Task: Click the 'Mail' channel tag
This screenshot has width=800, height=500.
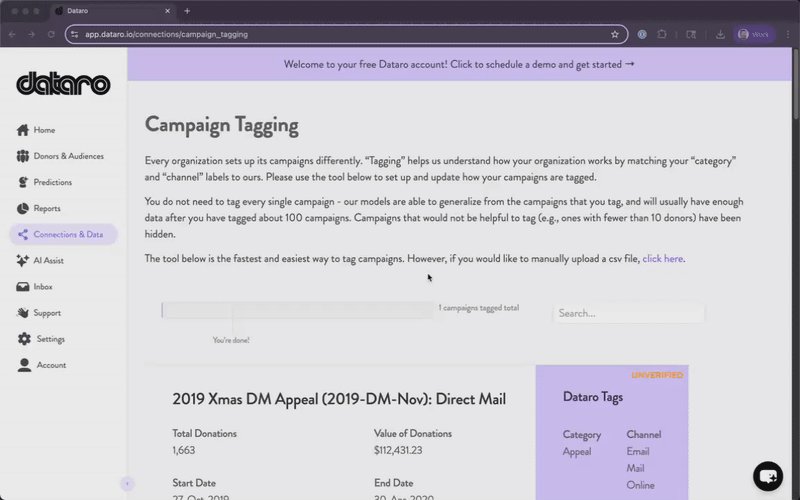Action: 635,468
